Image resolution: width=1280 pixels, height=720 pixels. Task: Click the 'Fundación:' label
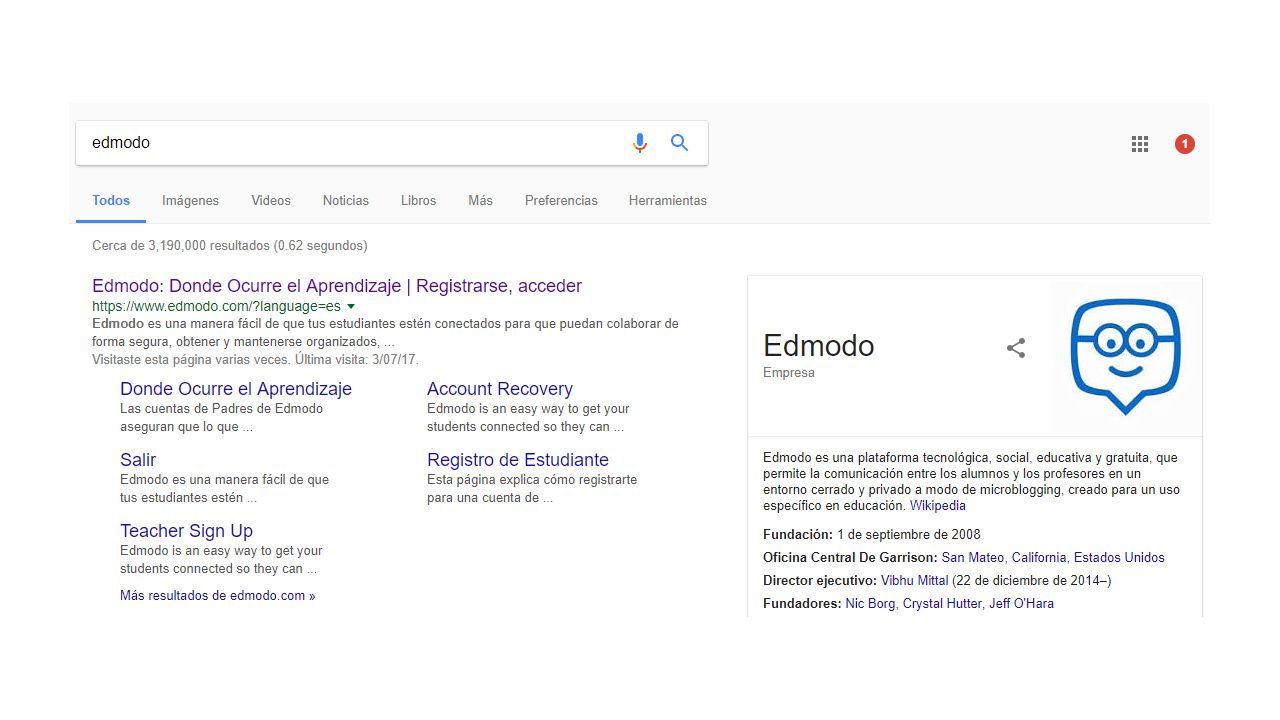[x=798, y=534]
